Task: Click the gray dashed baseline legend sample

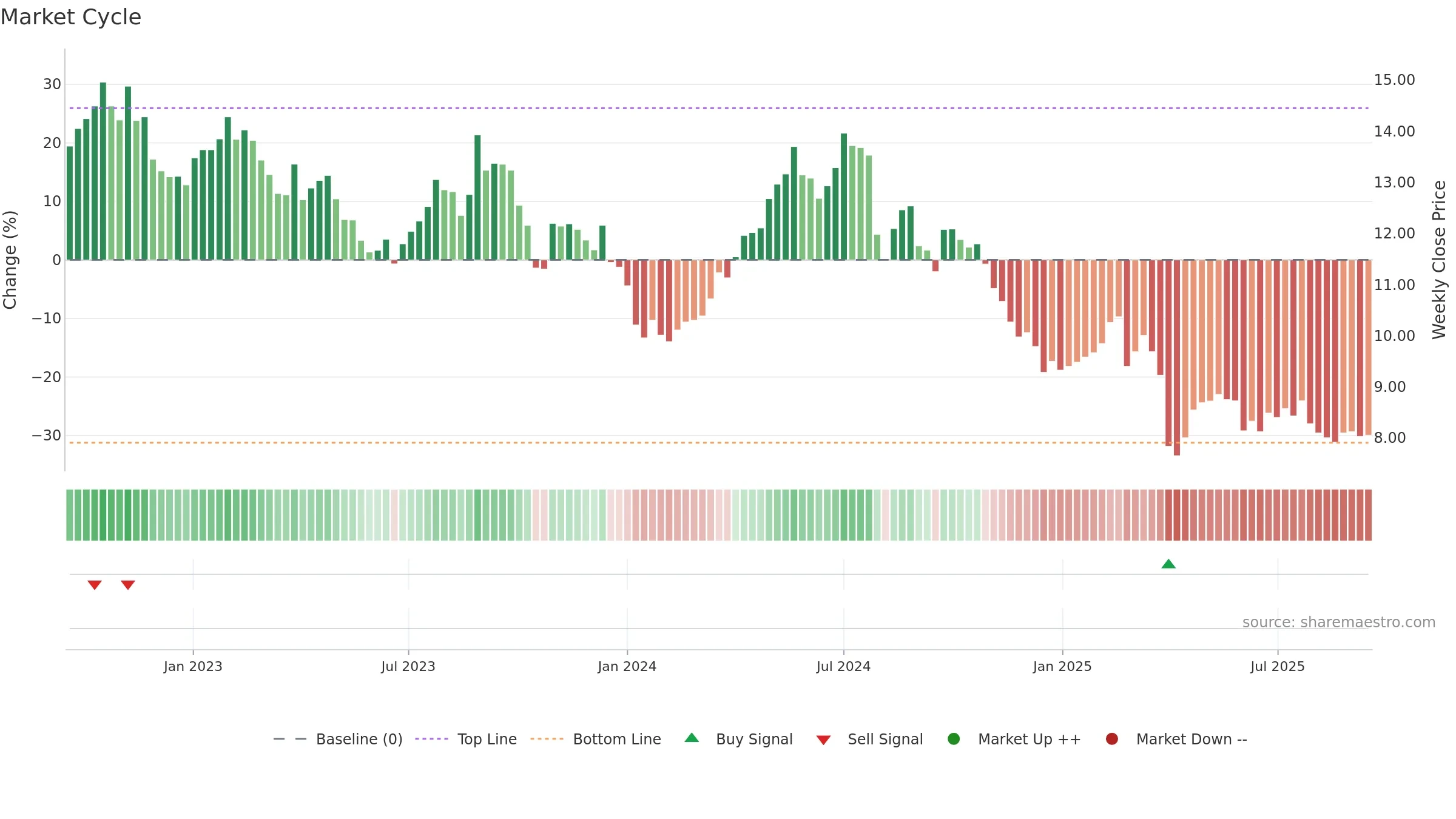Action: (x=290, y=739)
